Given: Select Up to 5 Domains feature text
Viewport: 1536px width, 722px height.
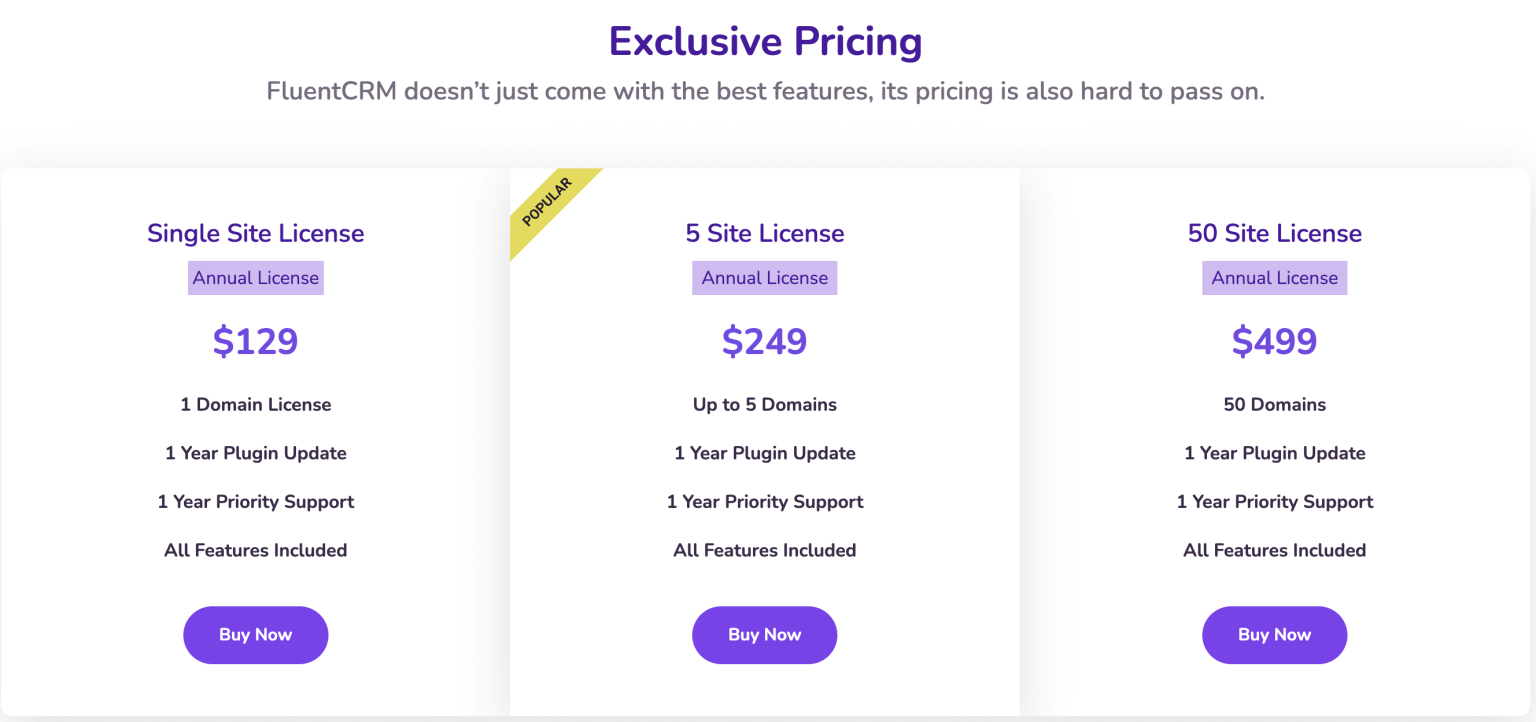Looking at the screenshot, I should click(764, 404).
